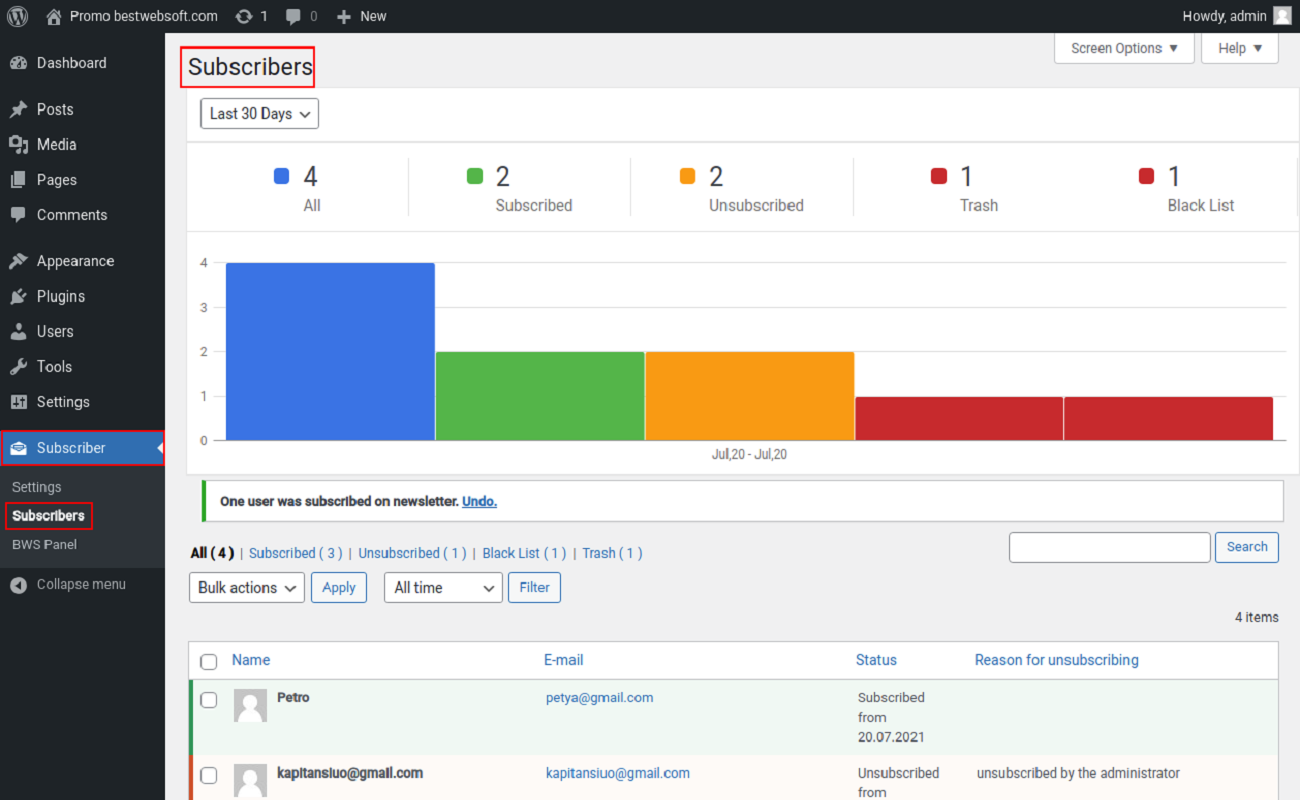Open the Appearance menu item
Image resolution: width=1300 pixels, height=800 pixels.
(82, 261)
